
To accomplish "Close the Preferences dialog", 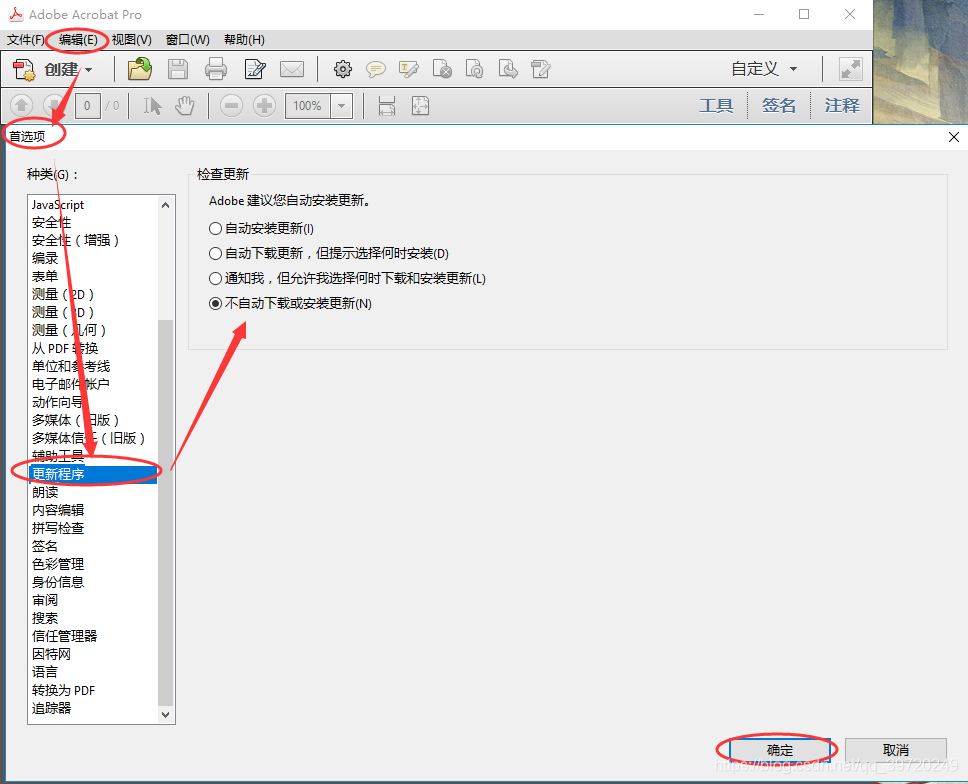I will (x=954, y=137).
